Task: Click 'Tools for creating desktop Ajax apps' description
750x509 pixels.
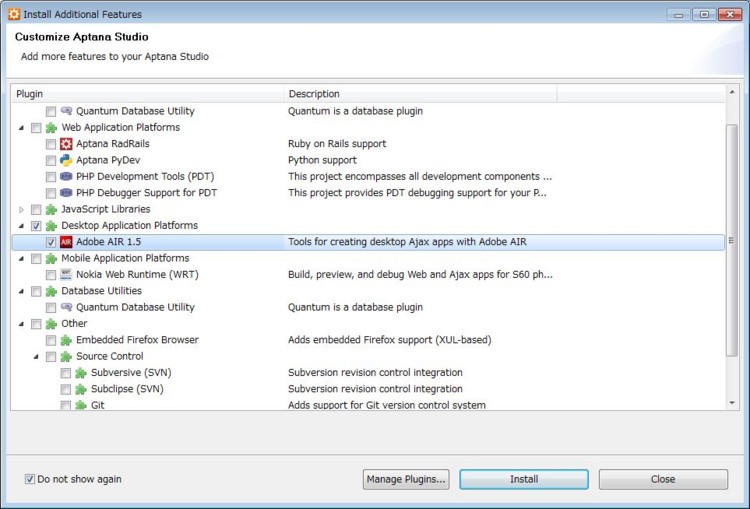Action: (x=407, y=242)
